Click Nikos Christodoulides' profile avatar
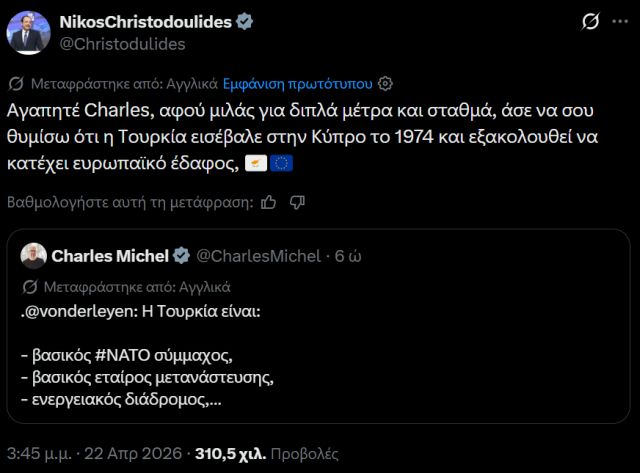This screenshot has height=473, width=640. click(27, 33)
